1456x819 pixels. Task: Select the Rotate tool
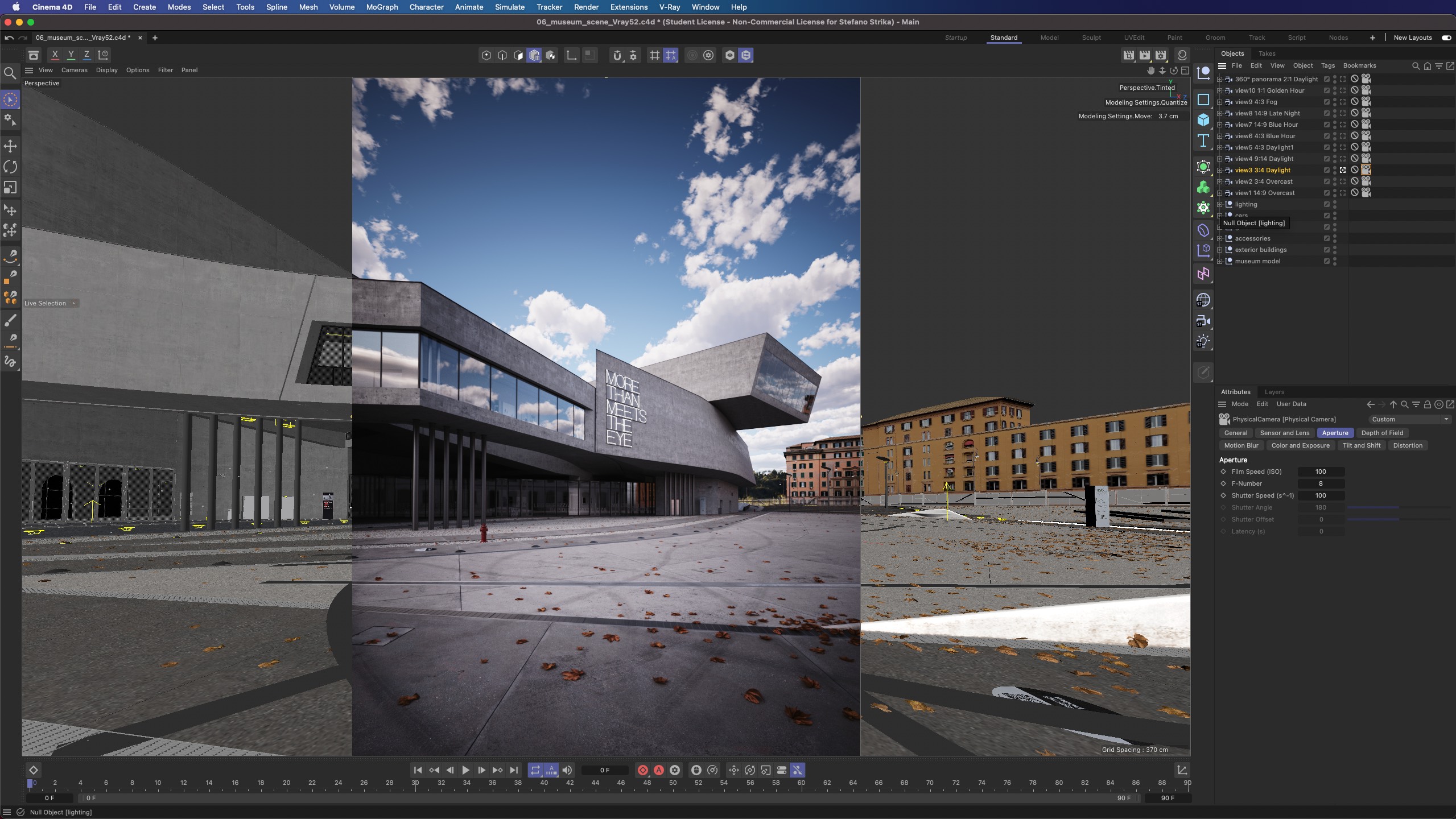(10, 167)
